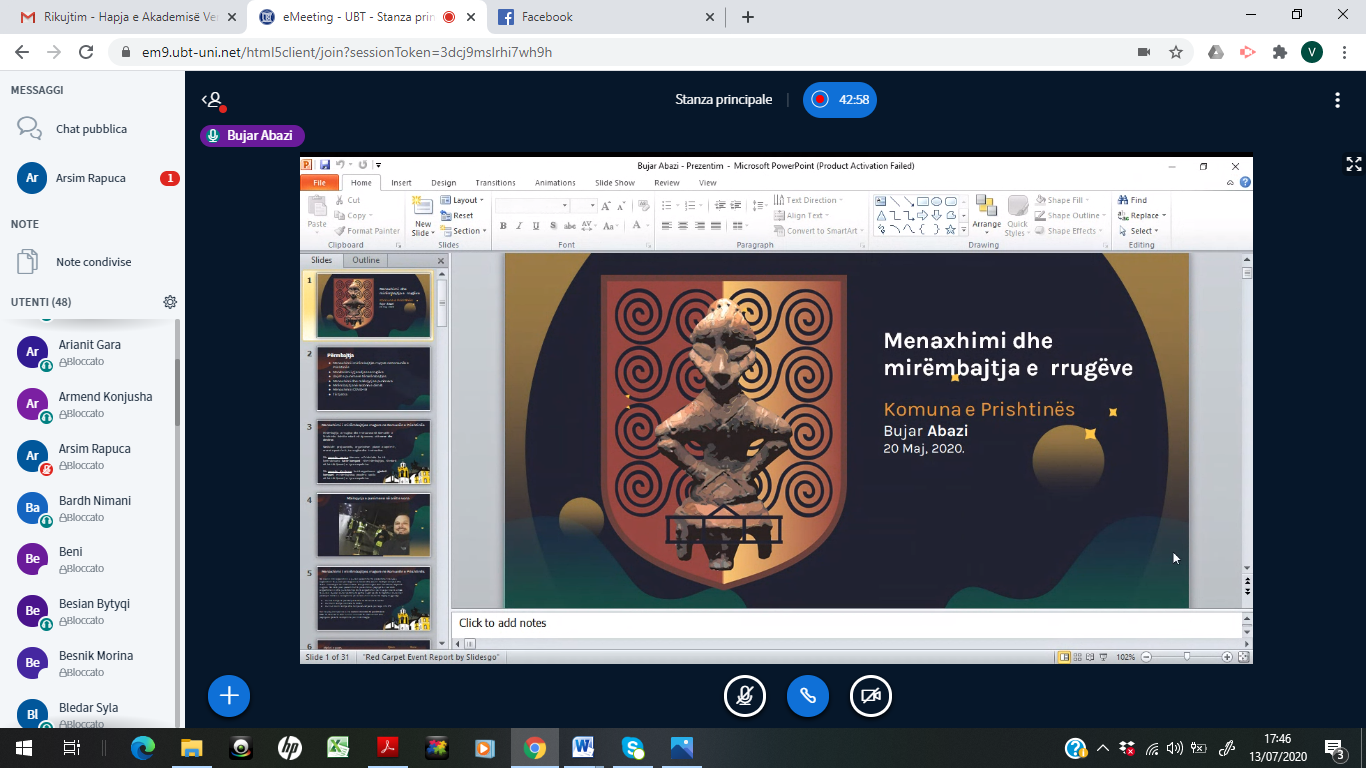Select Armend Konjusha in user list

pos(105,397)
